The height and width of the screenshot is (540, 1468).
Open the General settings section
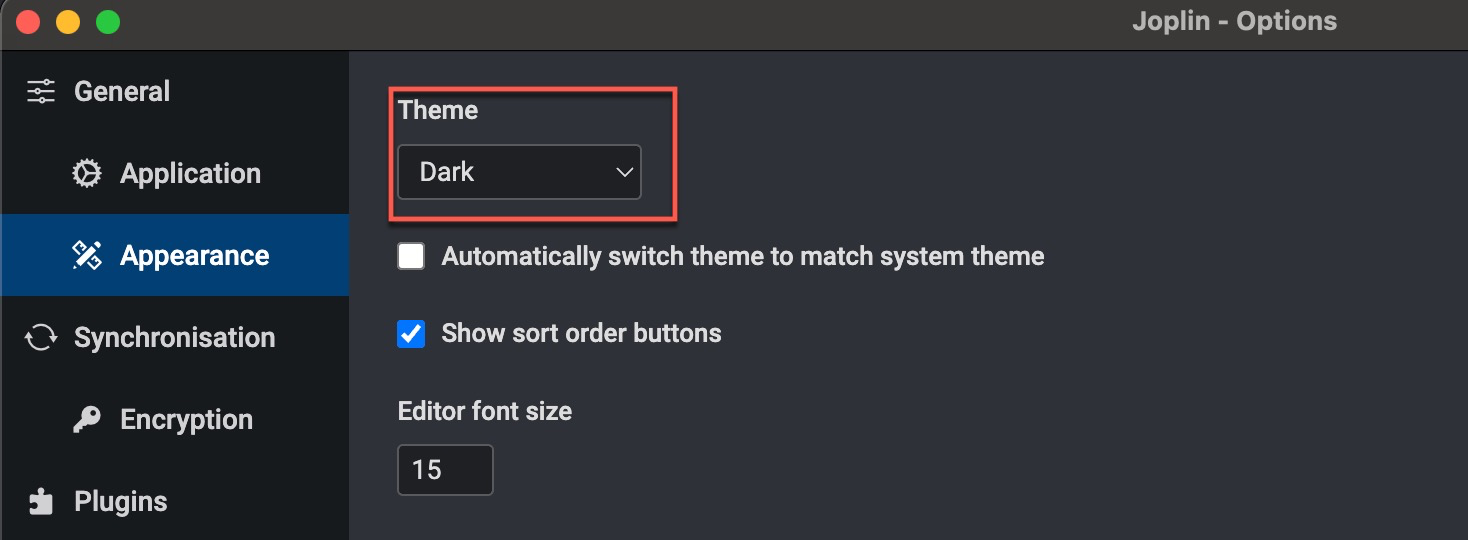tap(122, 92)
